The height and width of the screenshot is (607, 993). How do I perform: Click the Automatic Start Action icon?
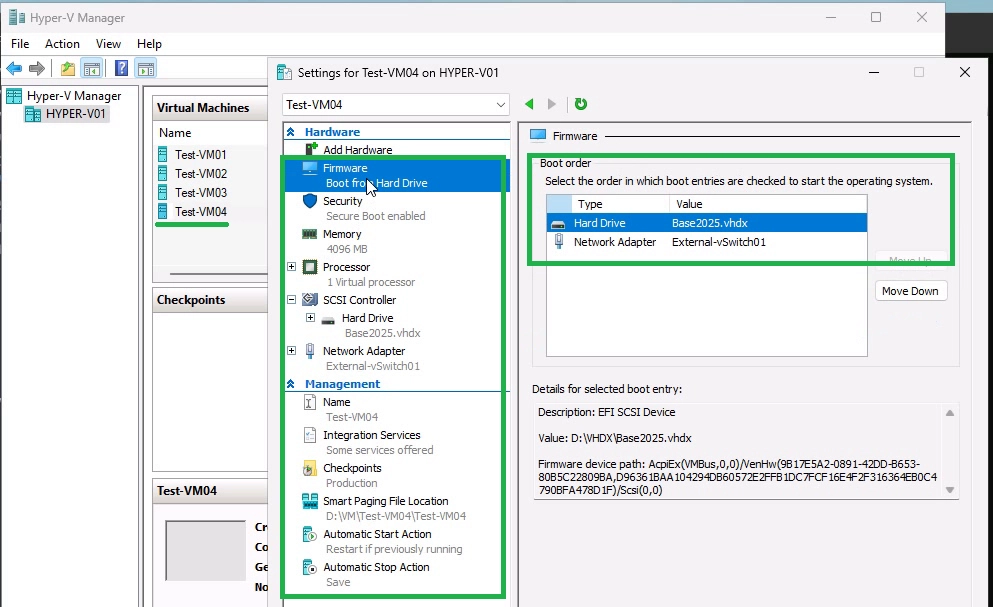310,534
